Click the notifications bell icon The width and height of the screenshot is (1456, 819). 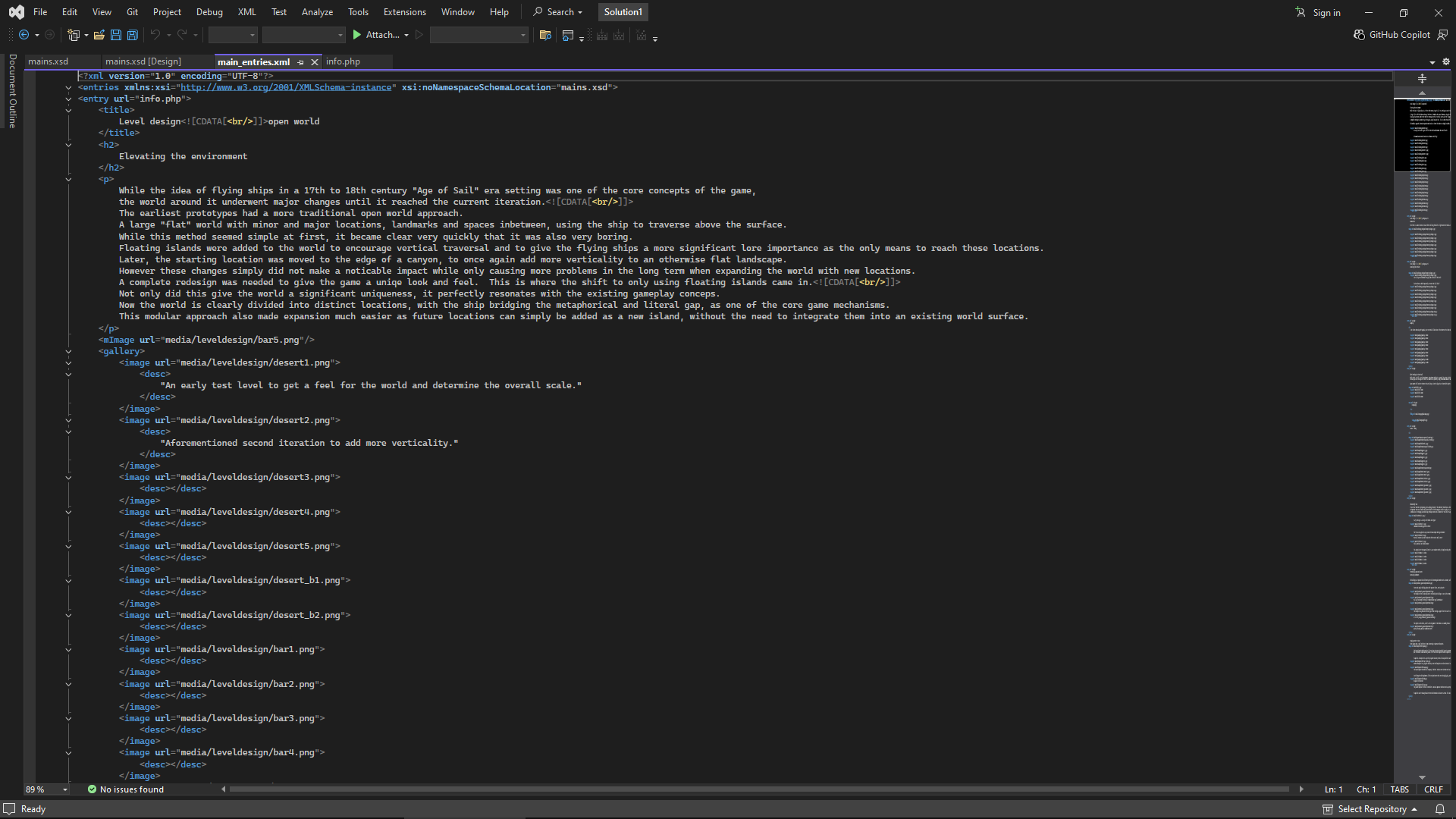click(1439, 809)
